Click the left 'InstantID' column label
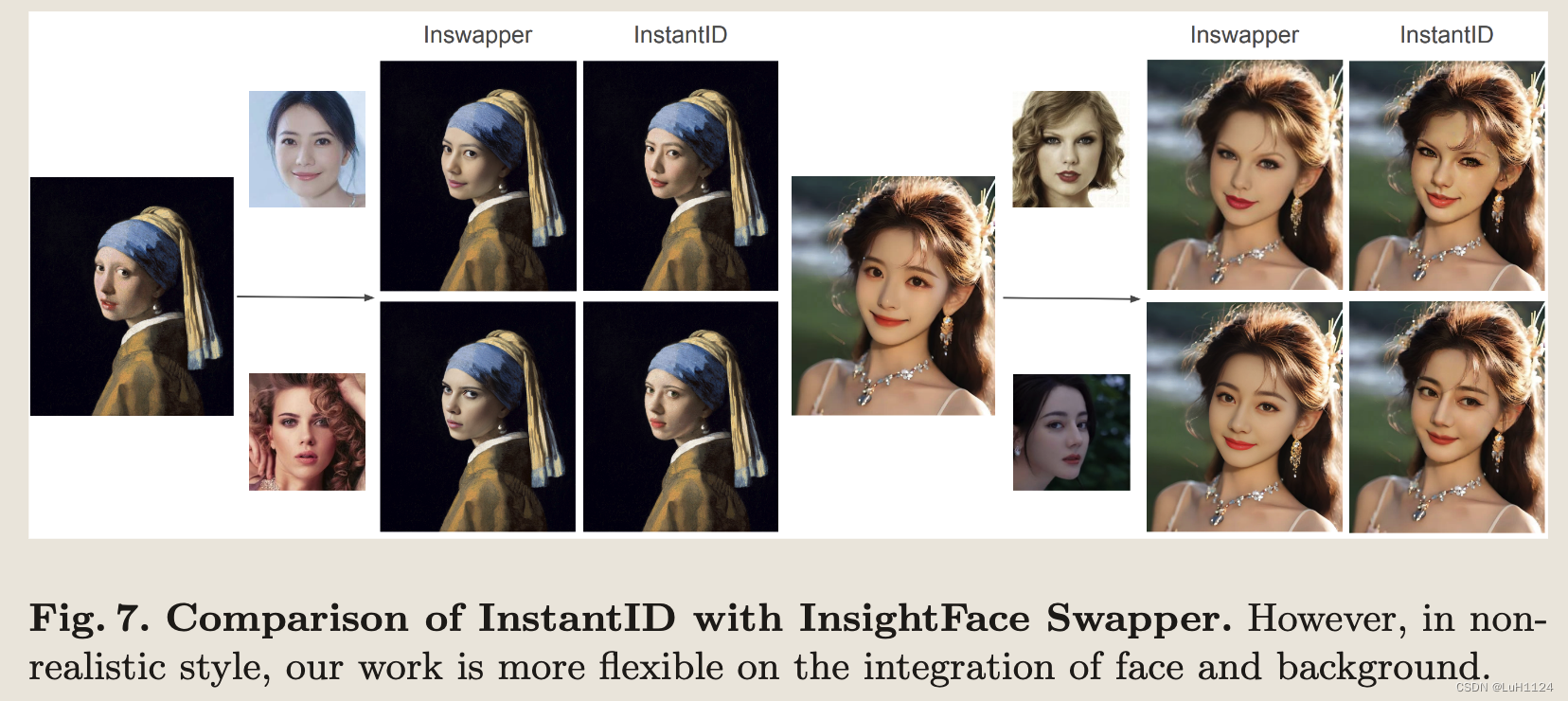 [680, 35]
